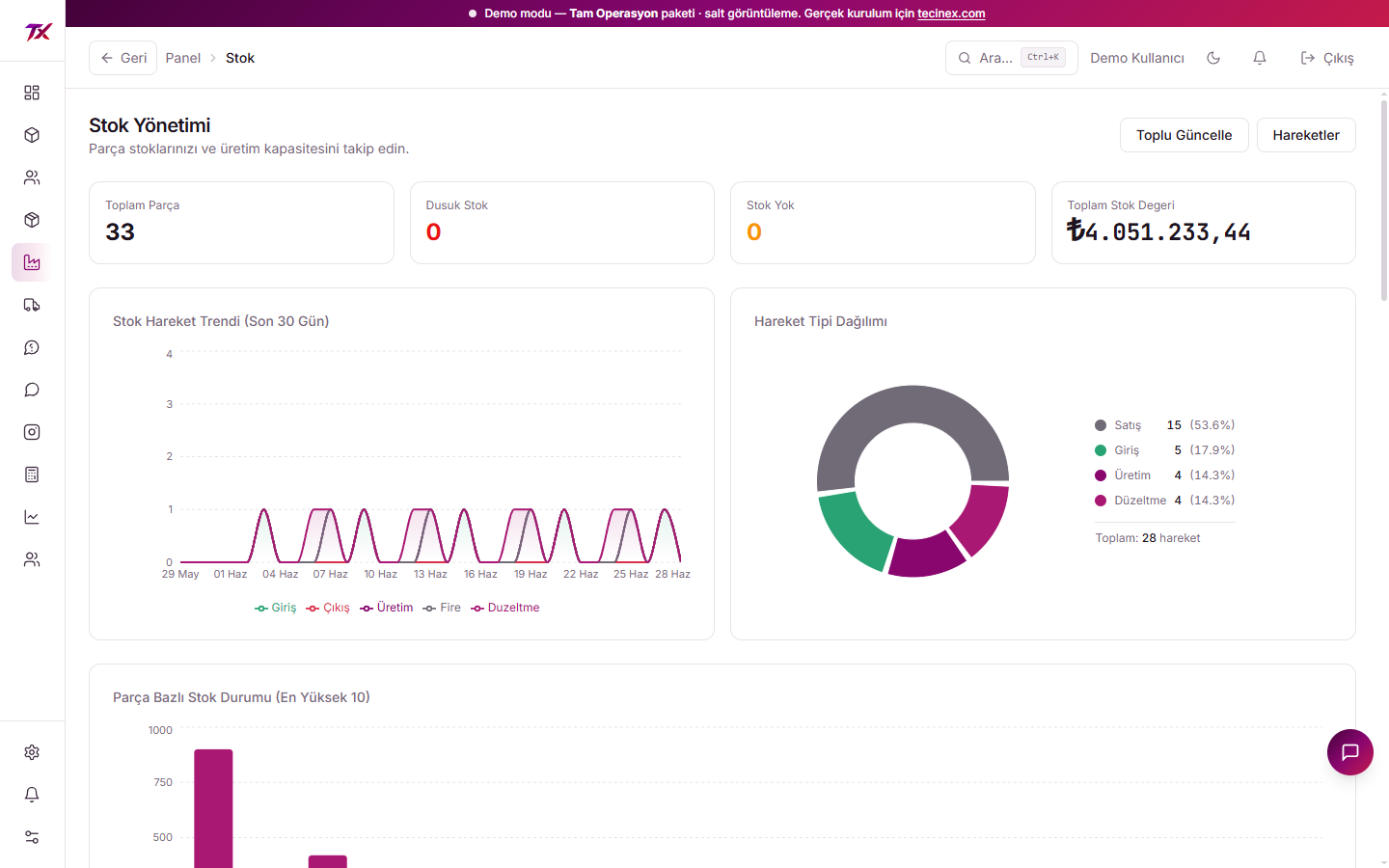Open the empty speech bubble sidebar icon
Viewport: 1389px width, 868px height.
(32, 390)
